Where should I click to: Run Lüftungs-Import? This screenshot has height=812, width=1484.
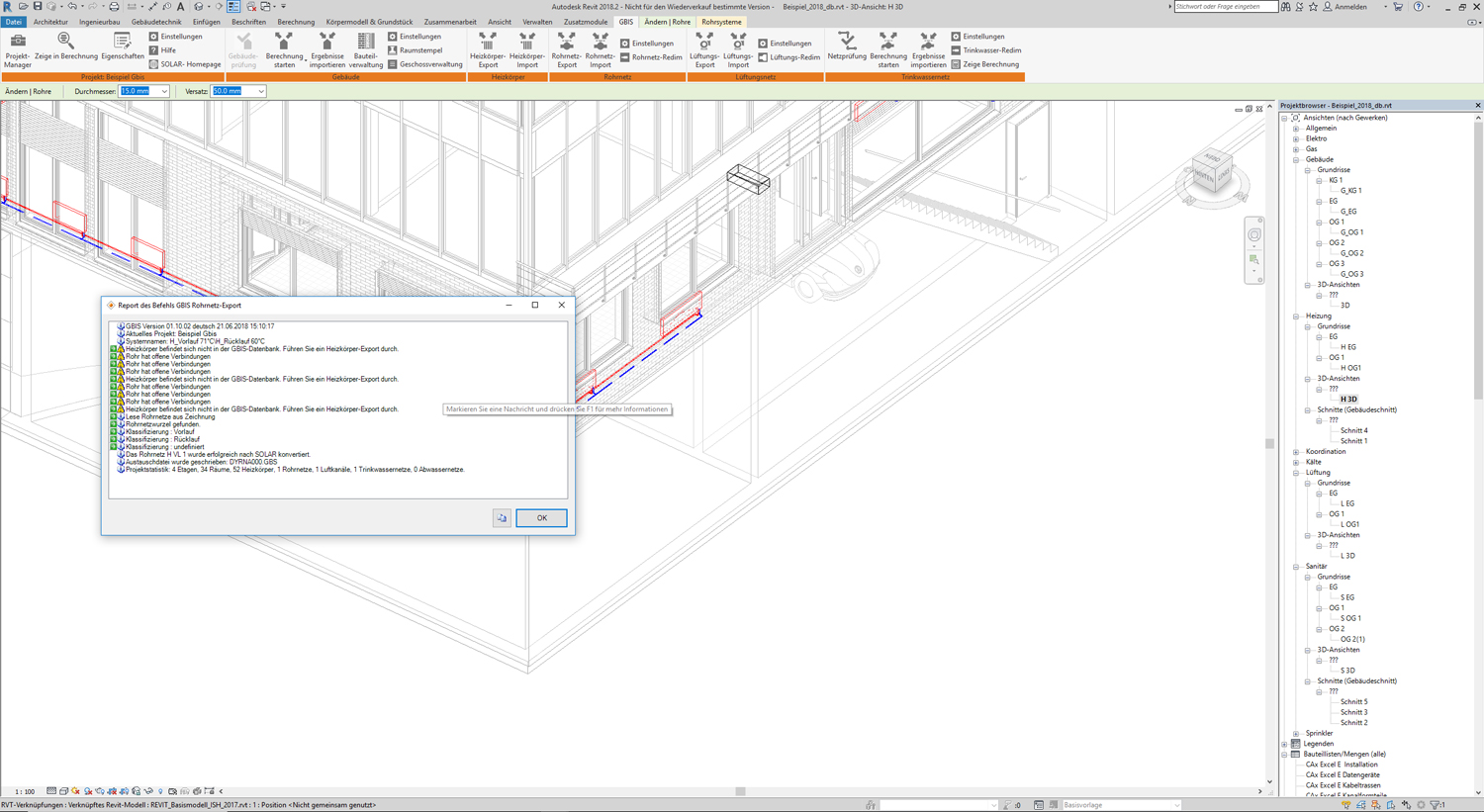[738, 50]
